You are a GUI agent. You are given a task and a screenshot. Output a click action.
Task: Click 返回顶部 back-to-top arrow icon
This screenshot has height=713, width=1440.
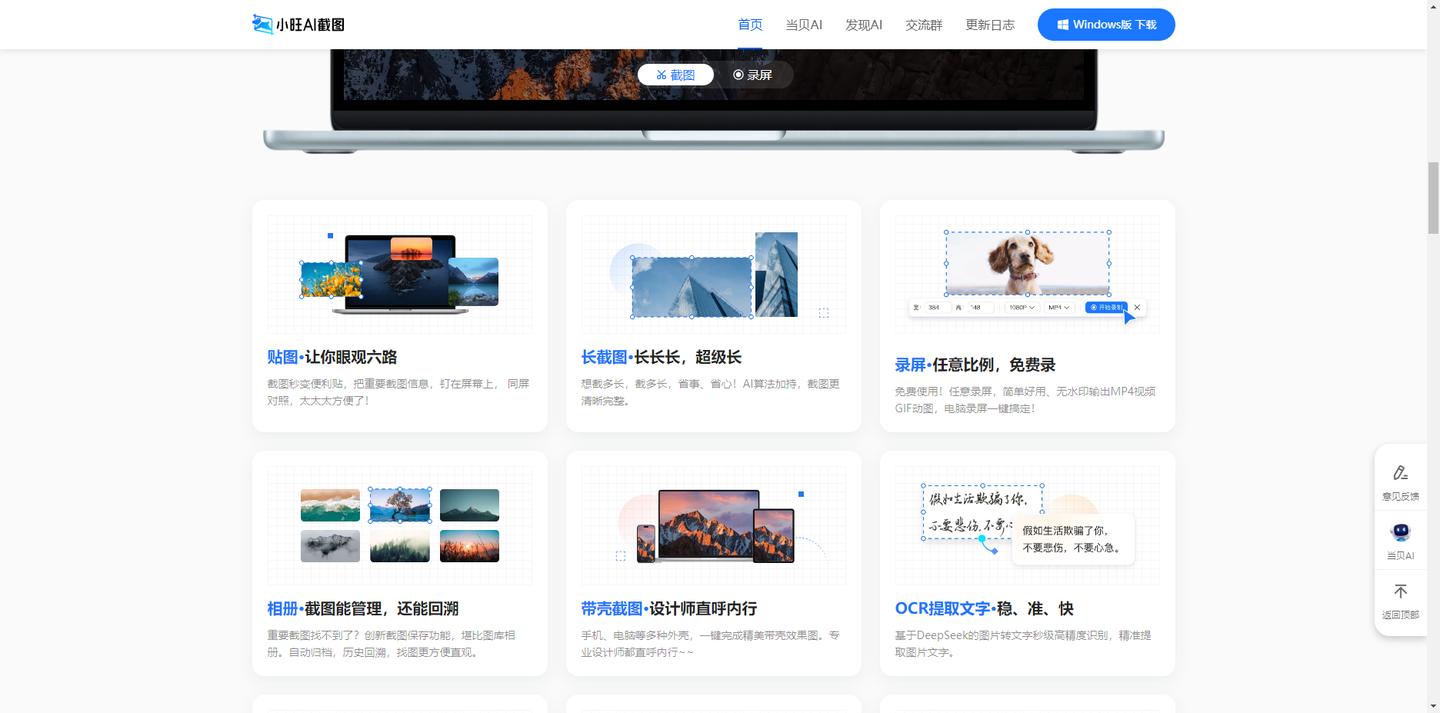[1400, 592]
